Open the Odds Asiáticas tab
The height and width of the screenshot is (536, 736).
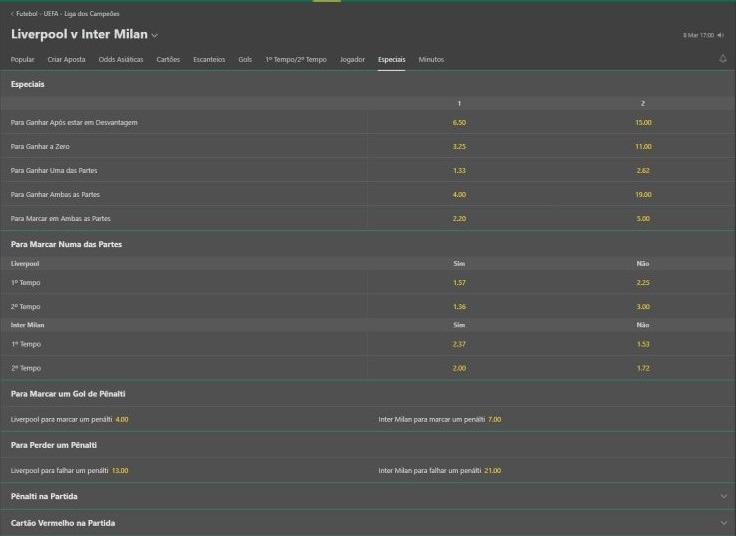pos(121,60)
